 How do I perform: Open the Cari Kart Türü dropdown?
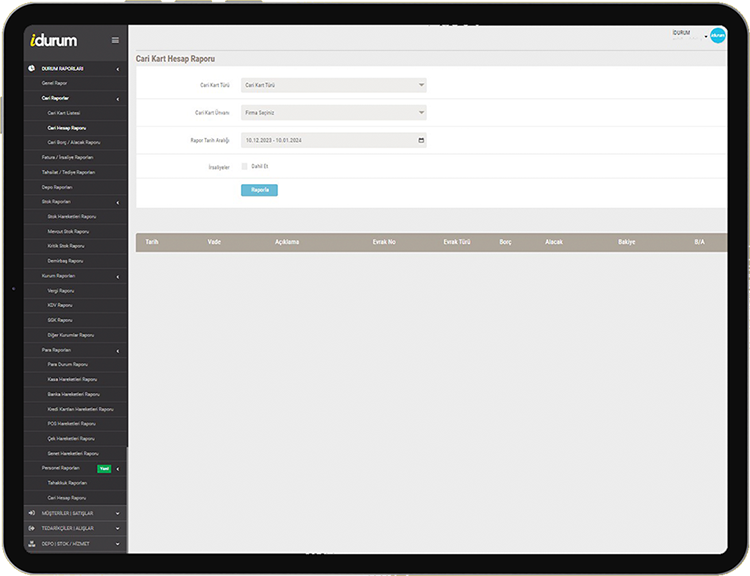point(333,85)
